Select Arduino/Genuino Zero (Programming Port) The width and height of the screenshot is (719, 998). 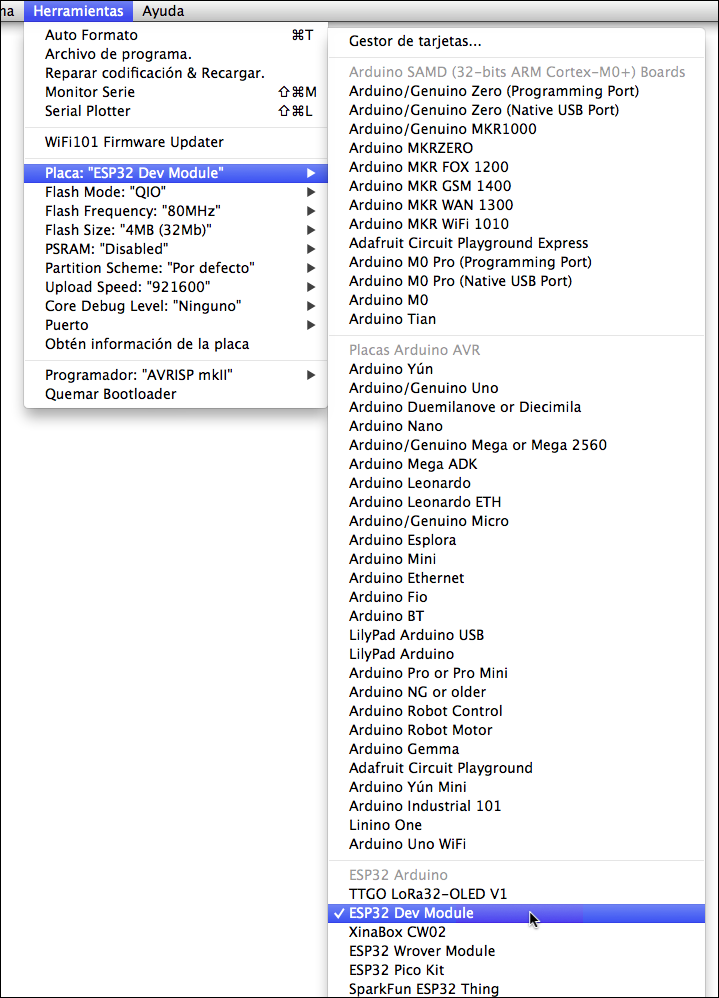tap(516, 91)
